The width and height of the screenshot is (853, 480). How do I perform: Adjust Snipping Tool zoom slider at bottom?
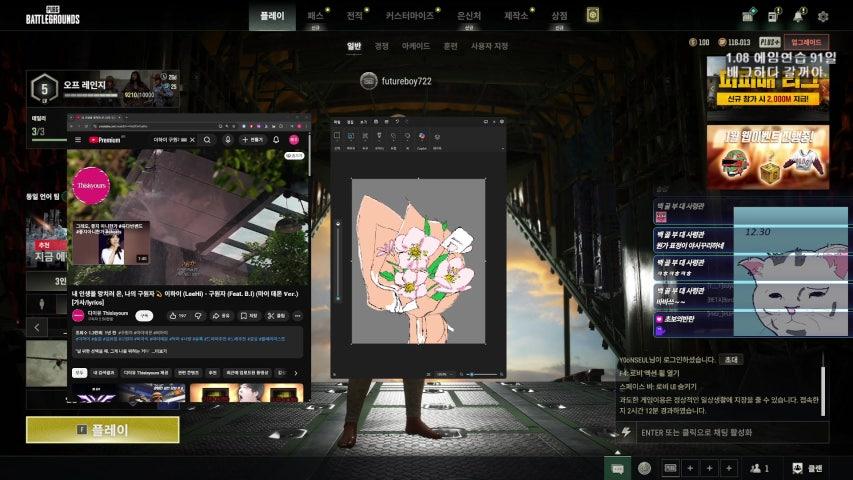[482, 374]
